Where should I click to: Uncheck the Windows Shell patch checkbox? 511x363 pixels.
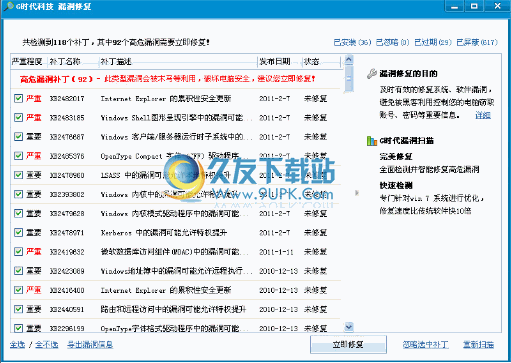click(18, 117)
